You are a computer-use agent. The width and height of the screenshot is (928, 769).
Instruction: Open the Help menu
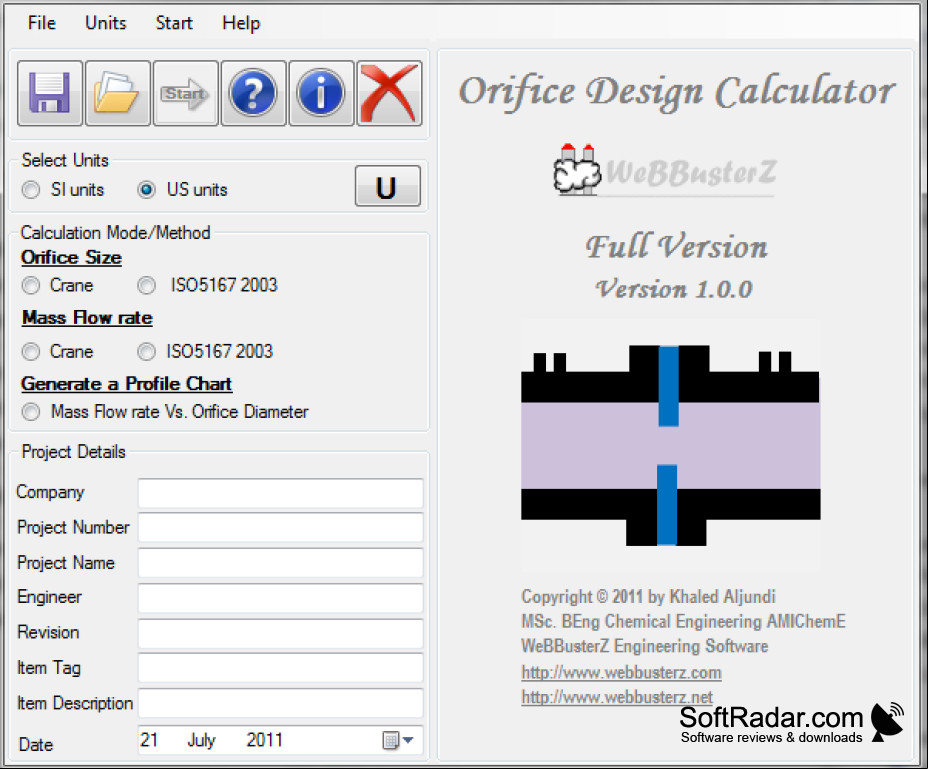(241, 23)
